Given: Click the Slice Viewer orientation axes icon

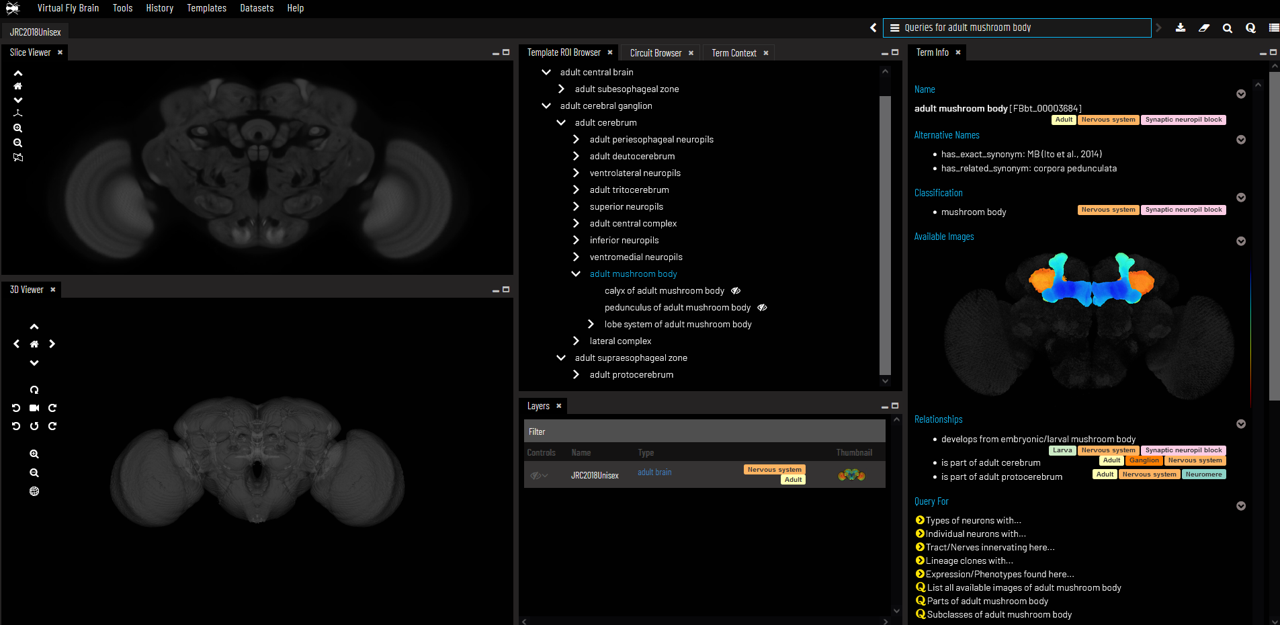Looking at the screenshot, I should [x=18, y=114].
